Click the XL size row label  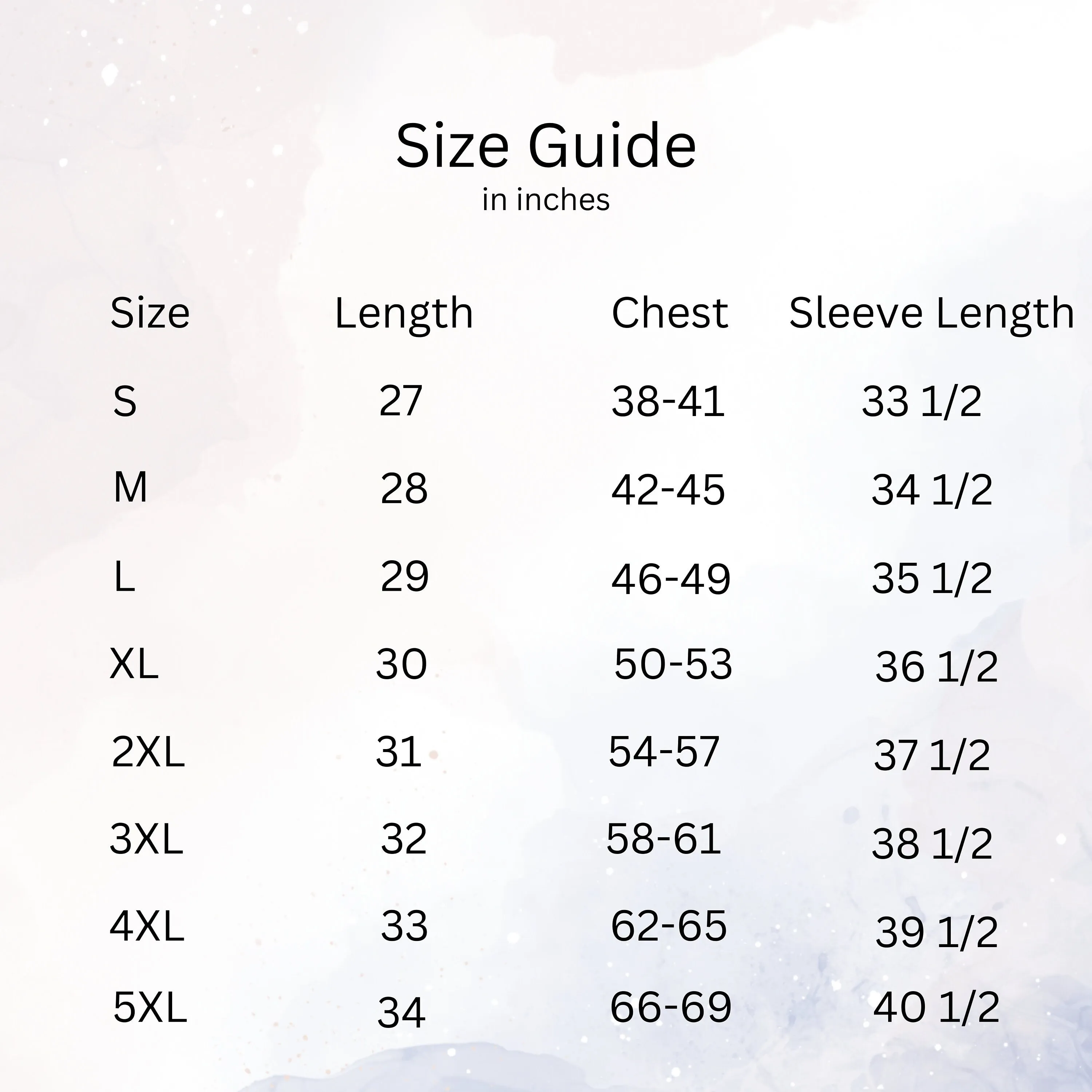pyautogui.click(x=134, y=664)
